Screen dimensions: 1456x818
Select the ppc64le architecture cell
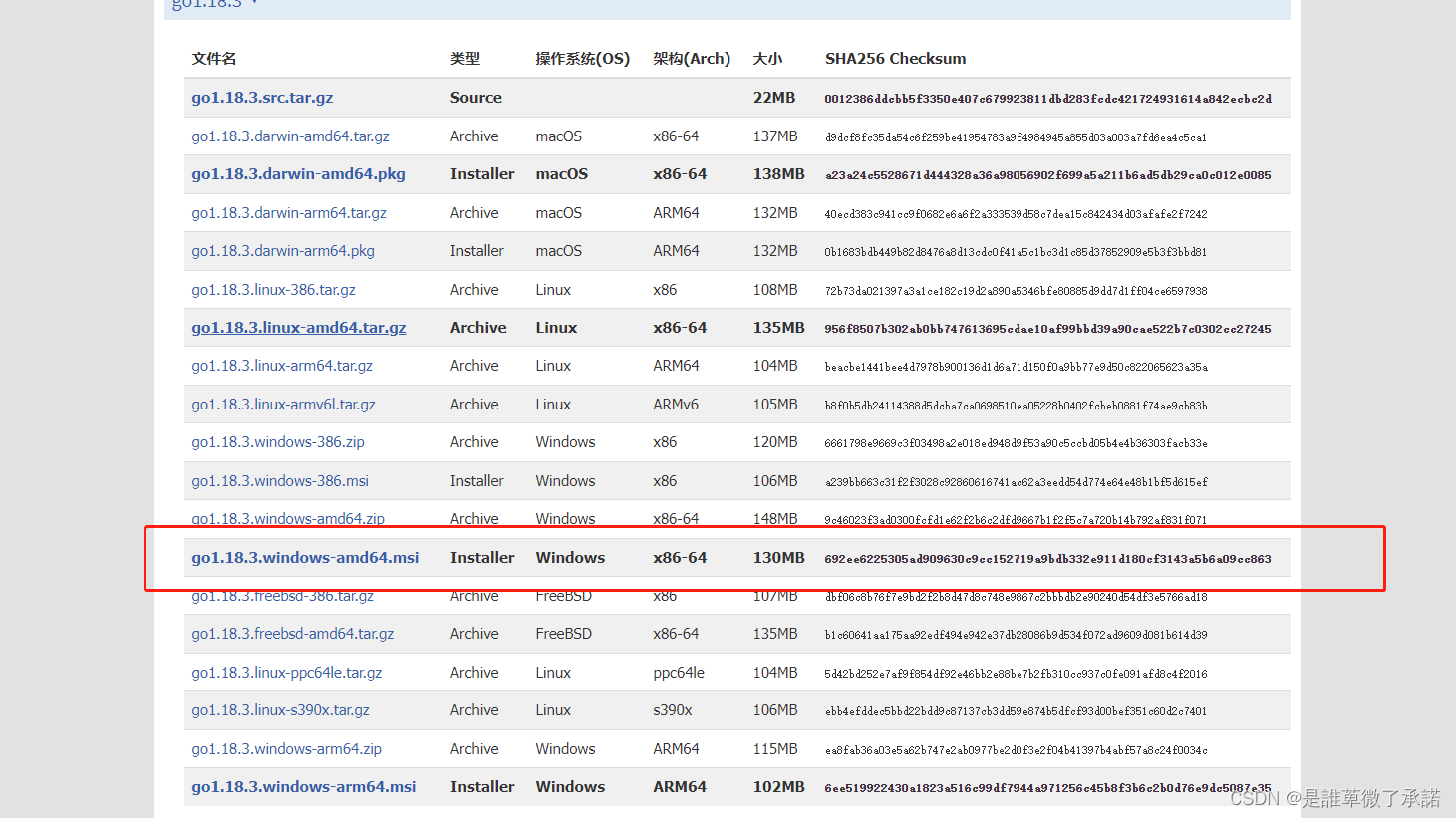pos(679,673)
